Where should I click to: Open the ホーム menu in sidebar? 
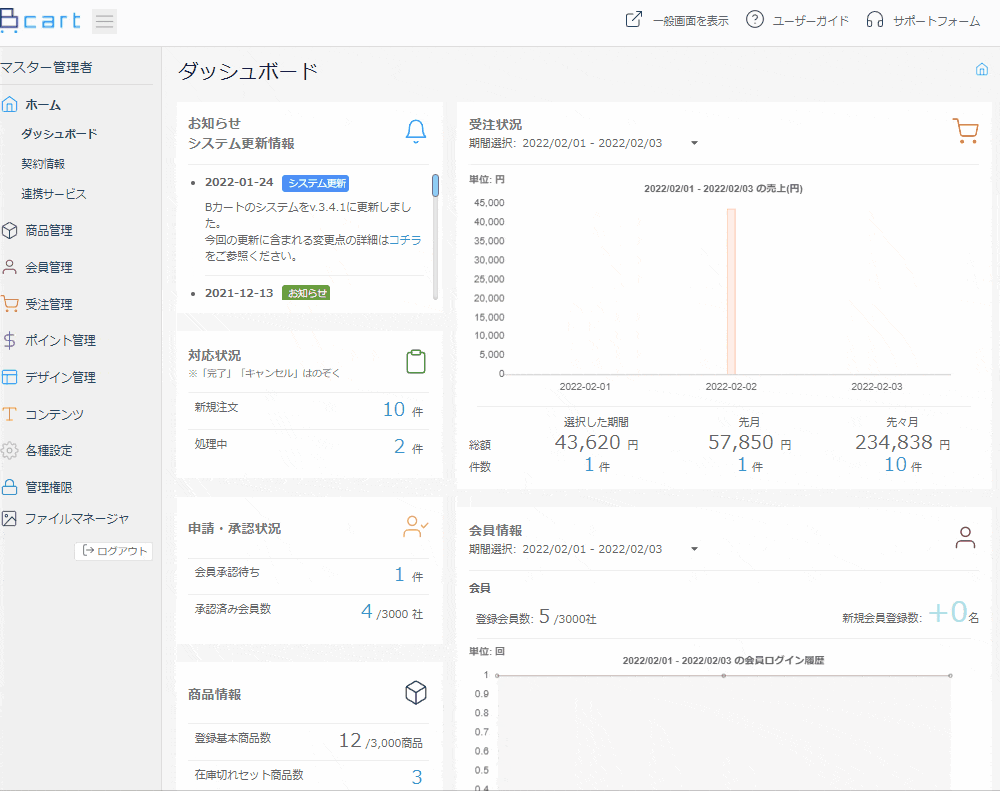click(43, 105)
